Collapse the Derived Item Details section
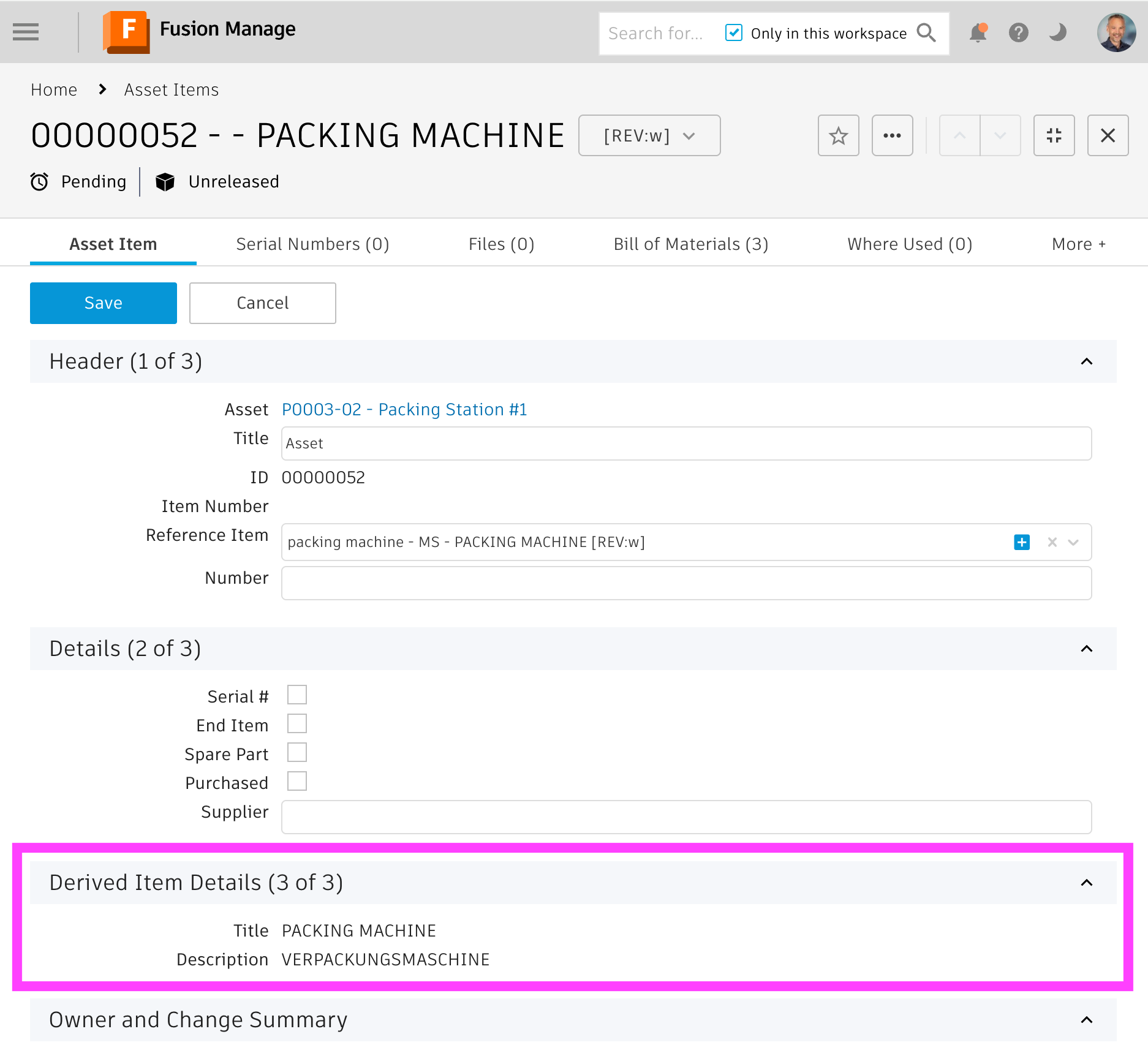Image resolution: width=1148 pixels, height=1056 pixels. (x=1087, y=883)
